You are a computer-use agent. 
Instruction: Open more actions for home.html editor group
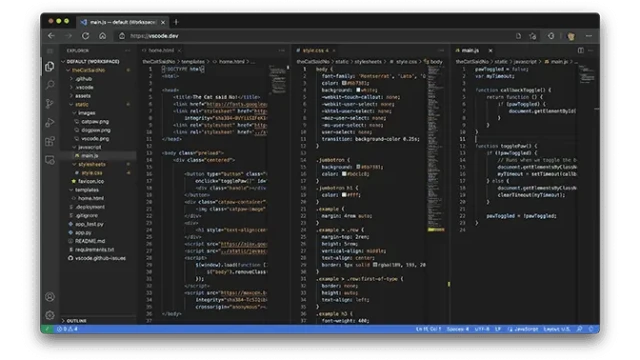point(282,51)
